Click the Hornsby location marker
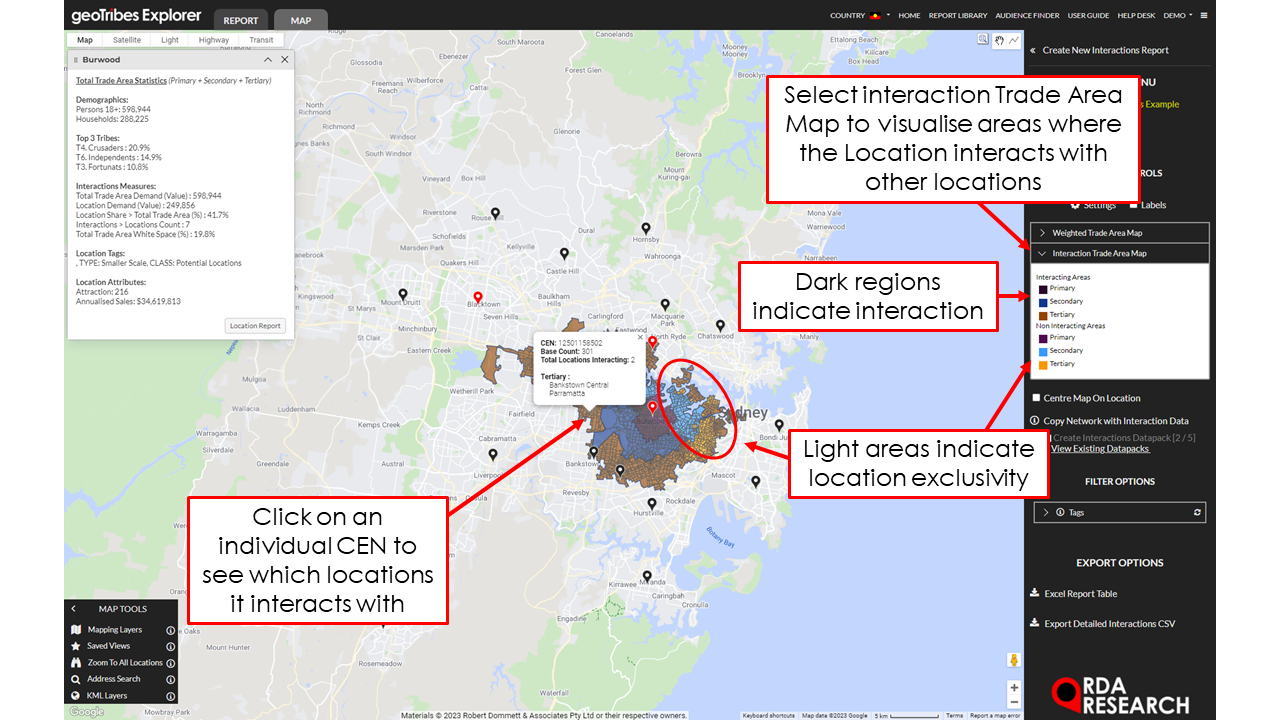 (646, 229)
